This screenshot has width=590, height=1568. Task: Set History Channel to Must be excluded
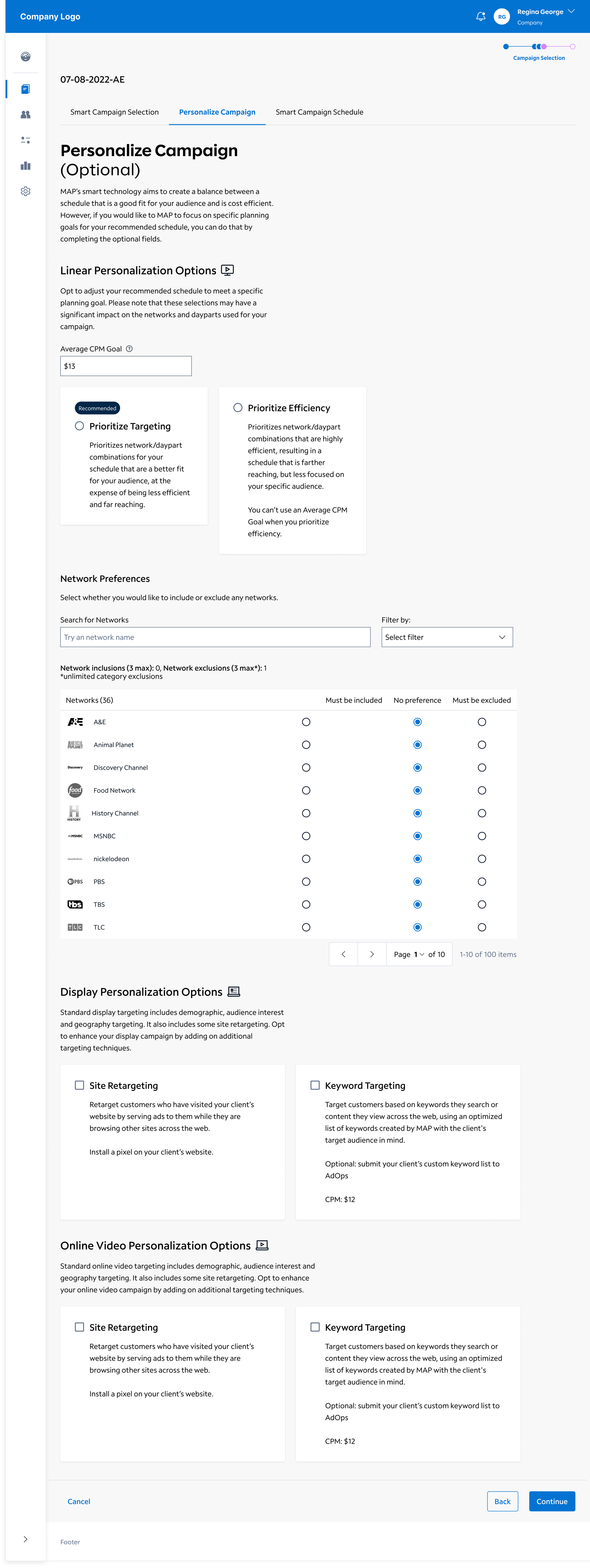click(482, 813)
